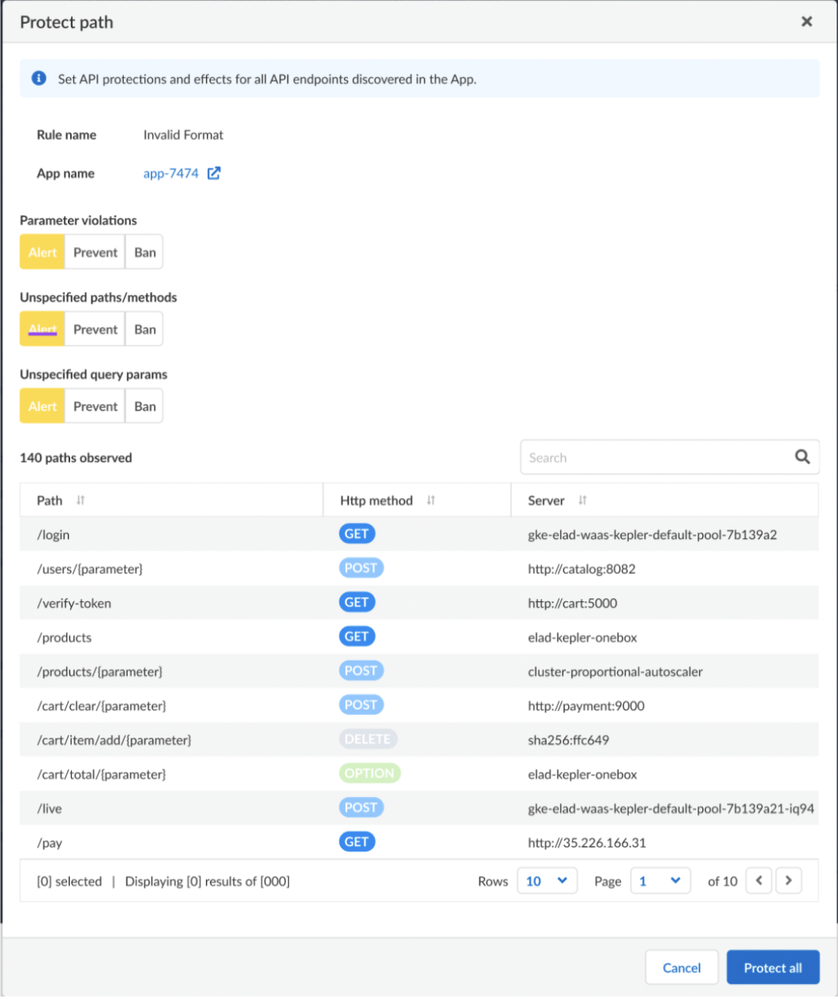Set Unspecified paths/methods to Ban
Image resolution: width=838 pixels, height=999 pixels.
tap(145, 329)
